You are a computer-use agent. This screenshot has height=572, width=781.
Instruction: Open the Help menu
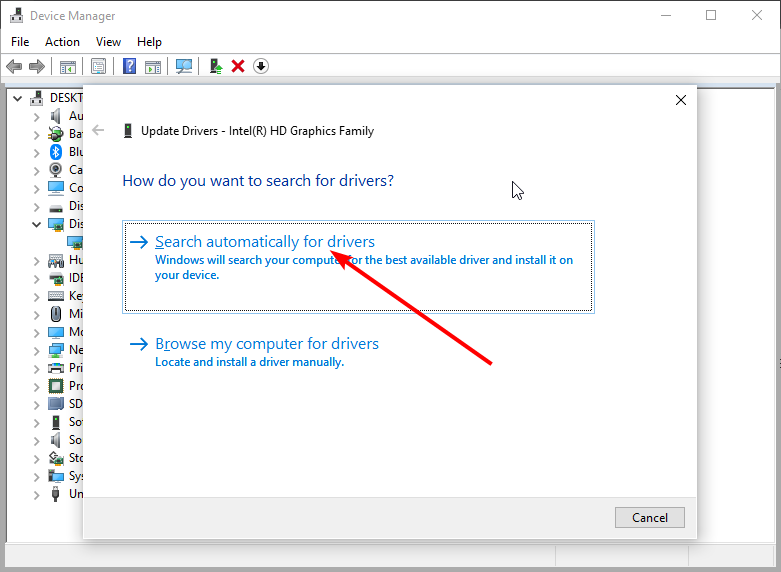pyautogui.click(x=149, y=42)
